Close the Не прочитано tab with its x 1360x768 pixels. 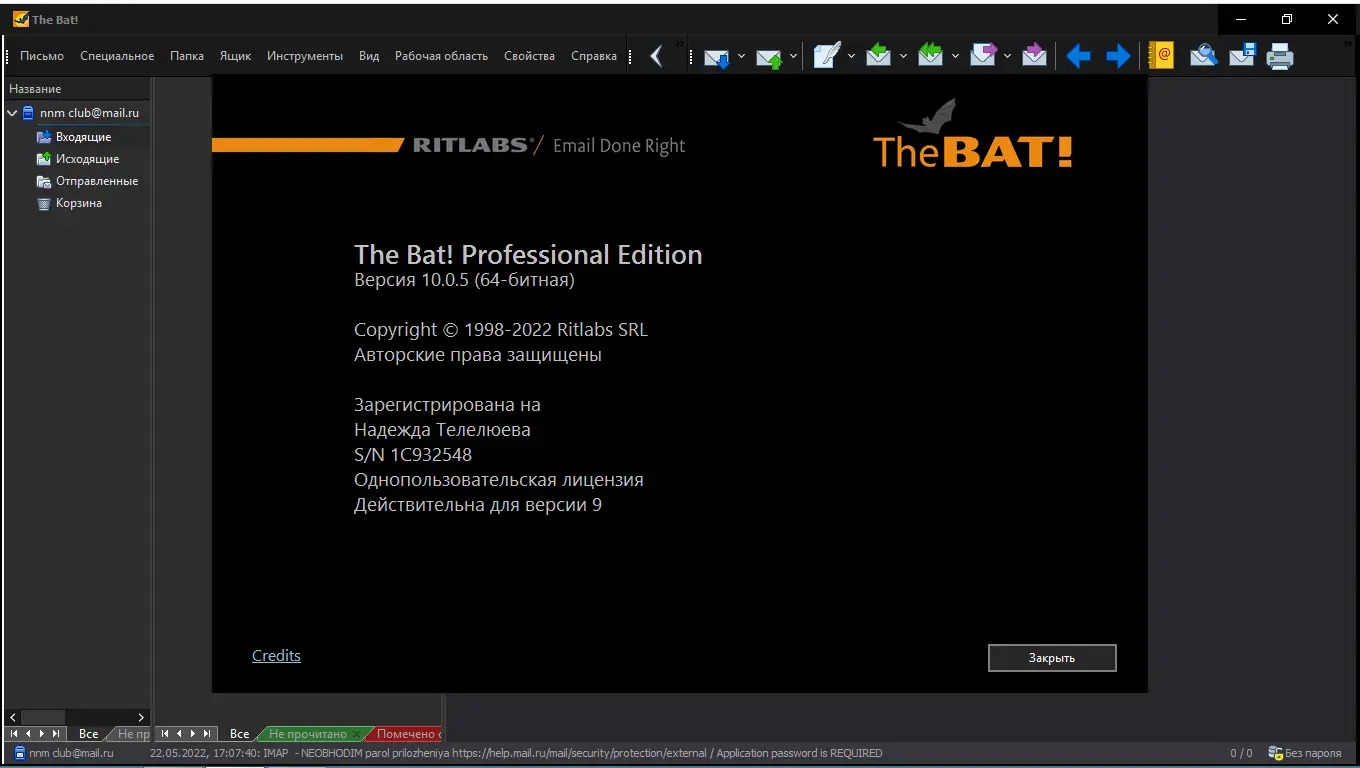pos(357,734)
